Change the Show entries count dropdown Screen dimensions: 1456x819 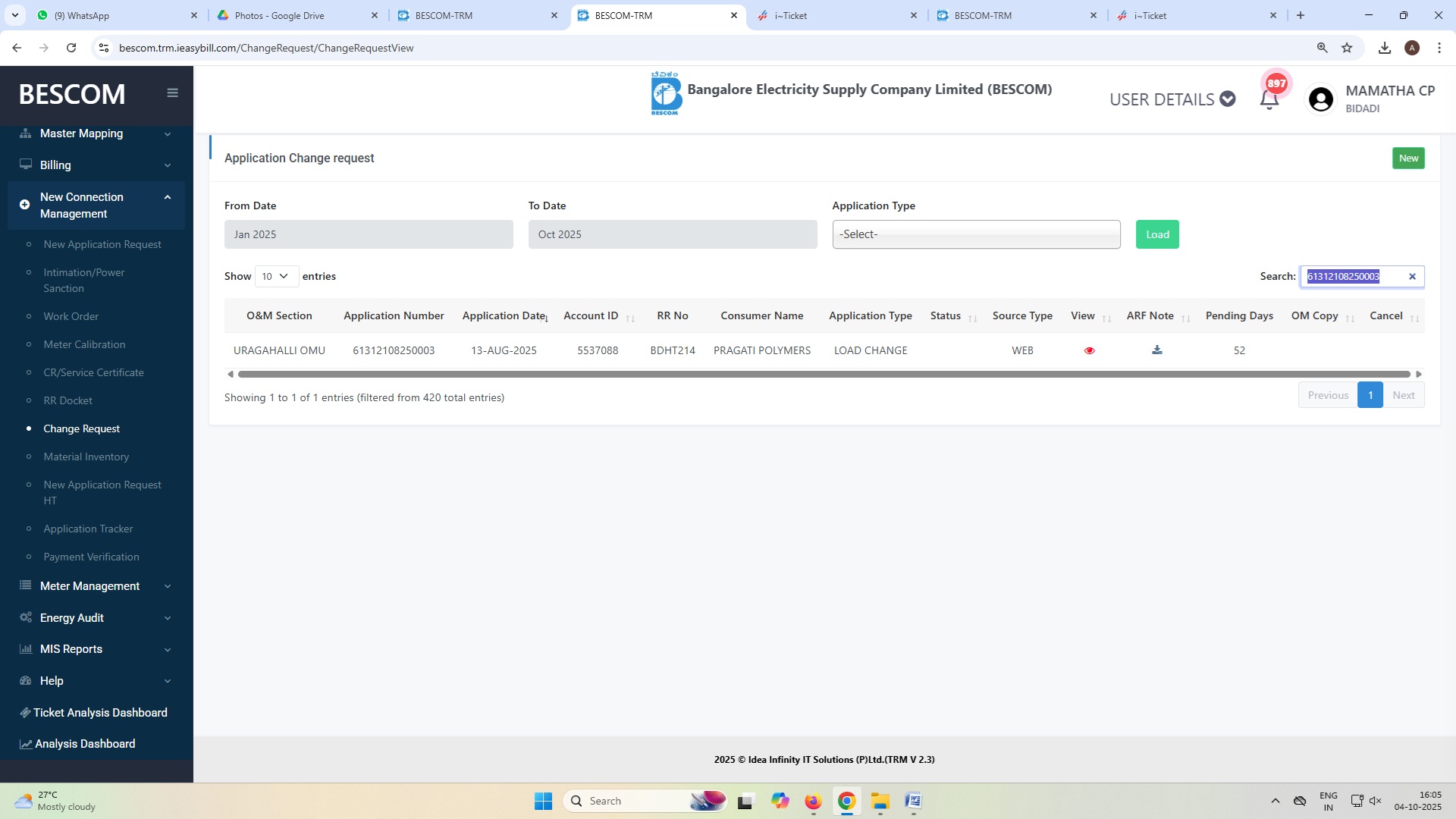coord(276,276)
